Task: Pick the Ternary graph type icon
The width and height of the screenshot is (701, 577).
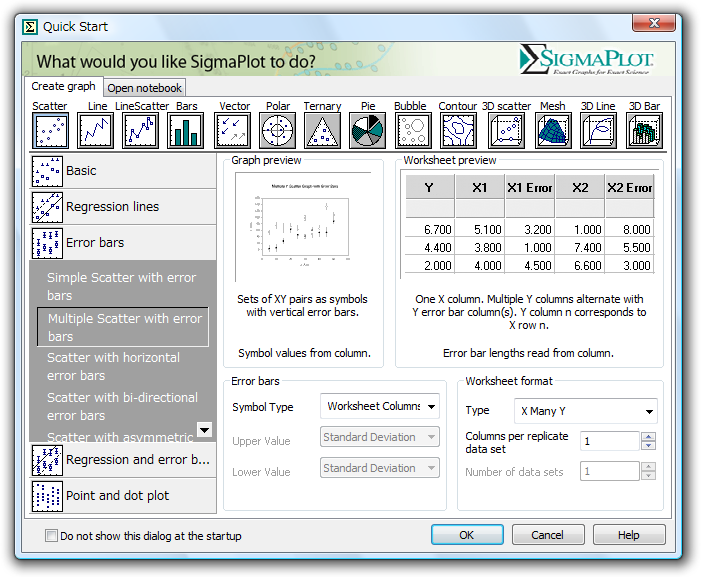Action: click(x=322, y=131)
